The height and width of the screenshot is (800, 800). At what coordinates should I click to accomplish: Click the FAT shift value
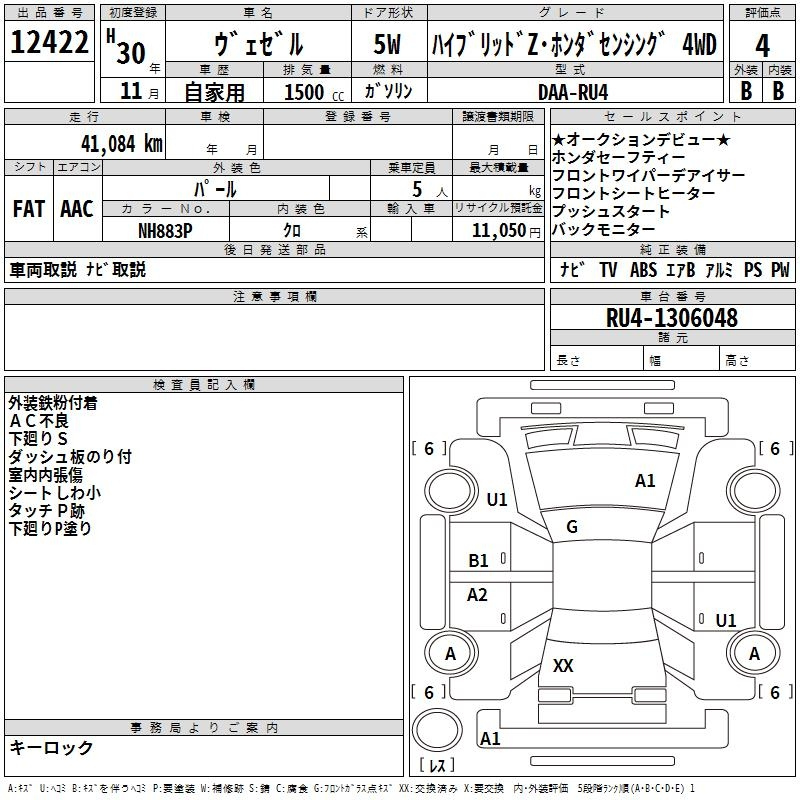pos(29,209)
